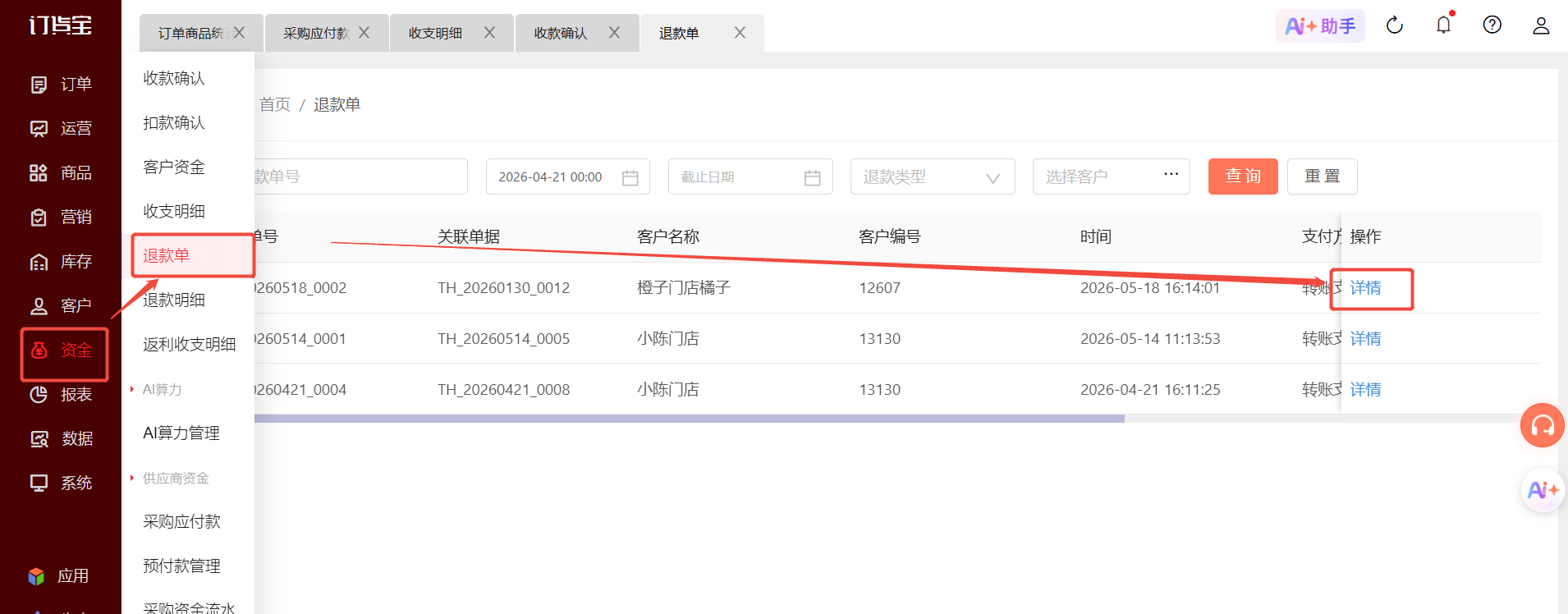The width and height of the screenshot is (1568, 614).
Task: Select 客户资金 in the submenu
Action: click(x=174, y=167)
